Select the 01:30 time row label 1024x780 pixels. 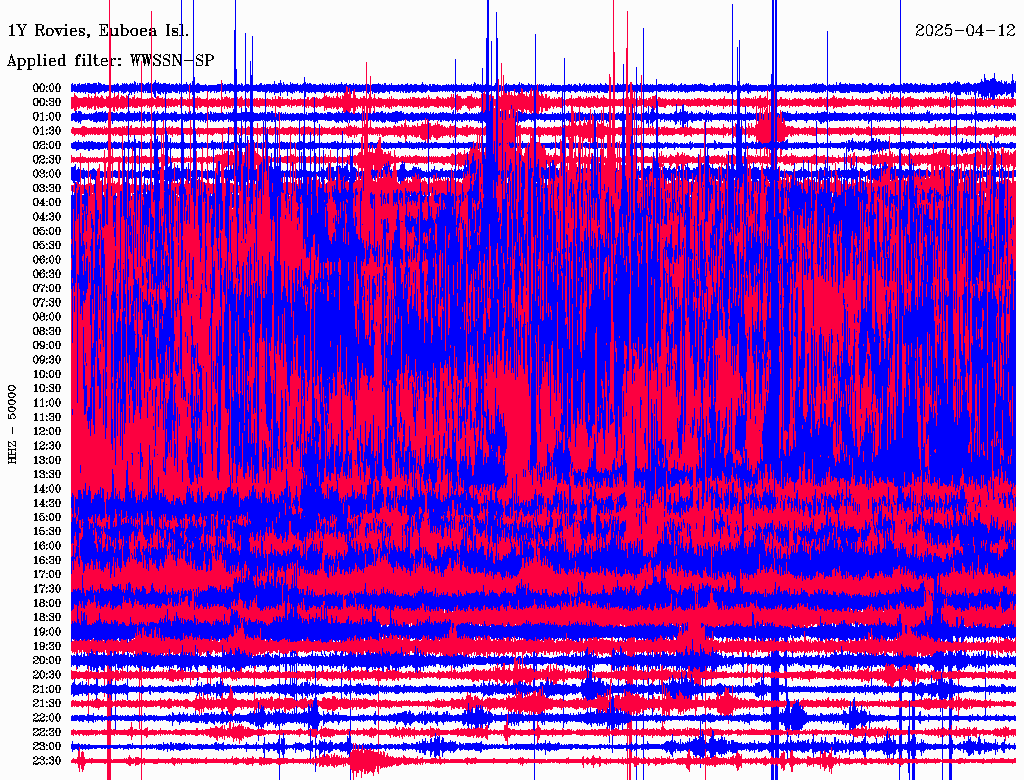tap(47, 131)
